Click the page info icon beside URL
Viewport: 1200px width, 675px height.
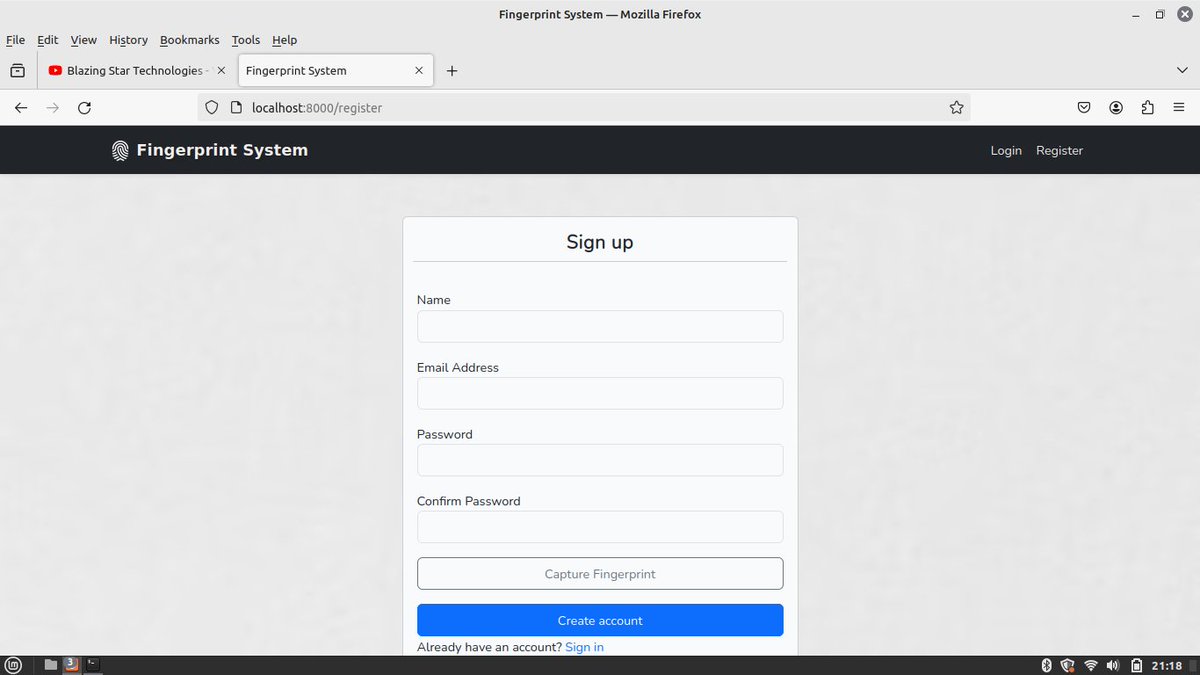[236, 108]
